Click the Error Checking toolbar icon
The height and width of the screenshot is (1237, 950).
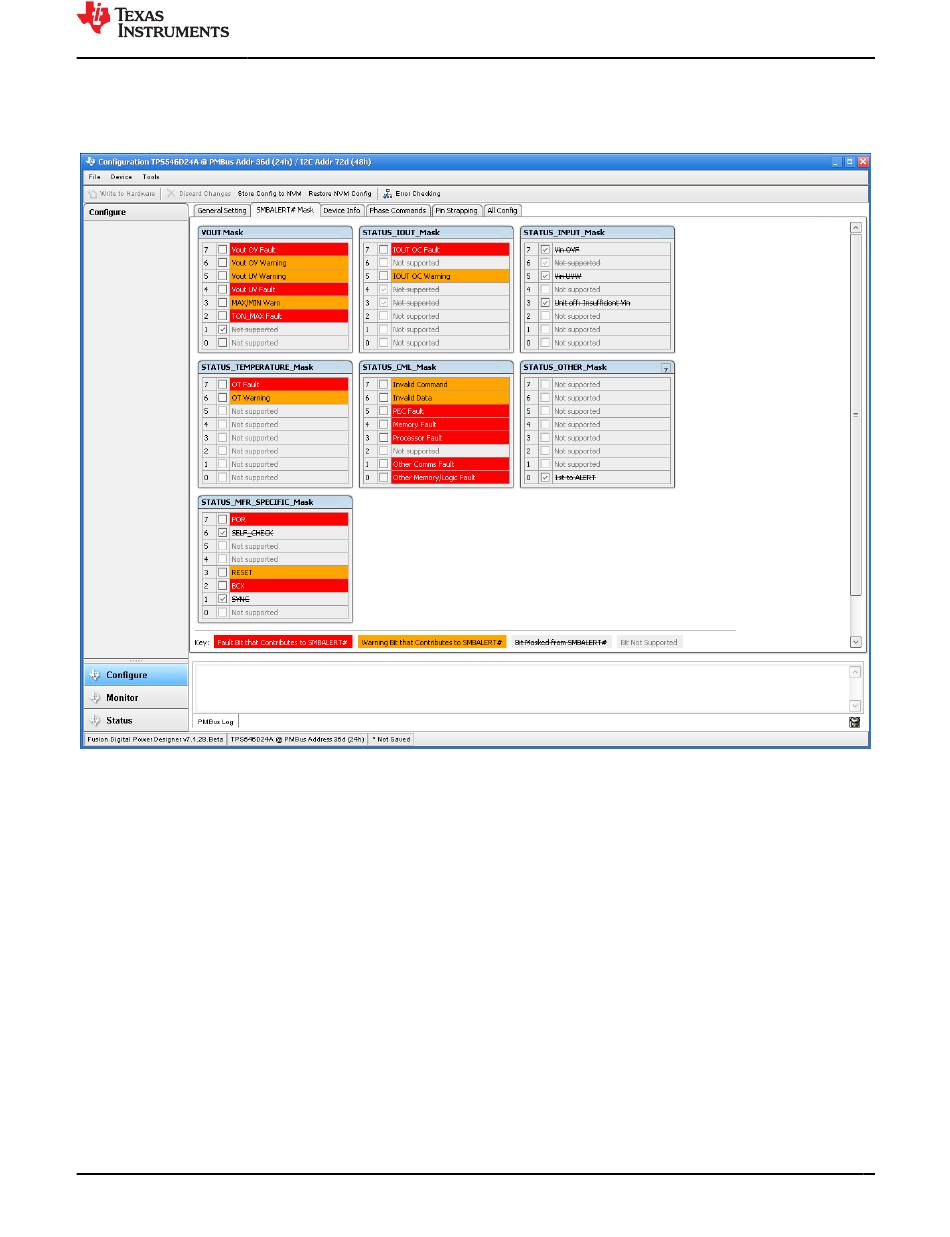point(387,193)
